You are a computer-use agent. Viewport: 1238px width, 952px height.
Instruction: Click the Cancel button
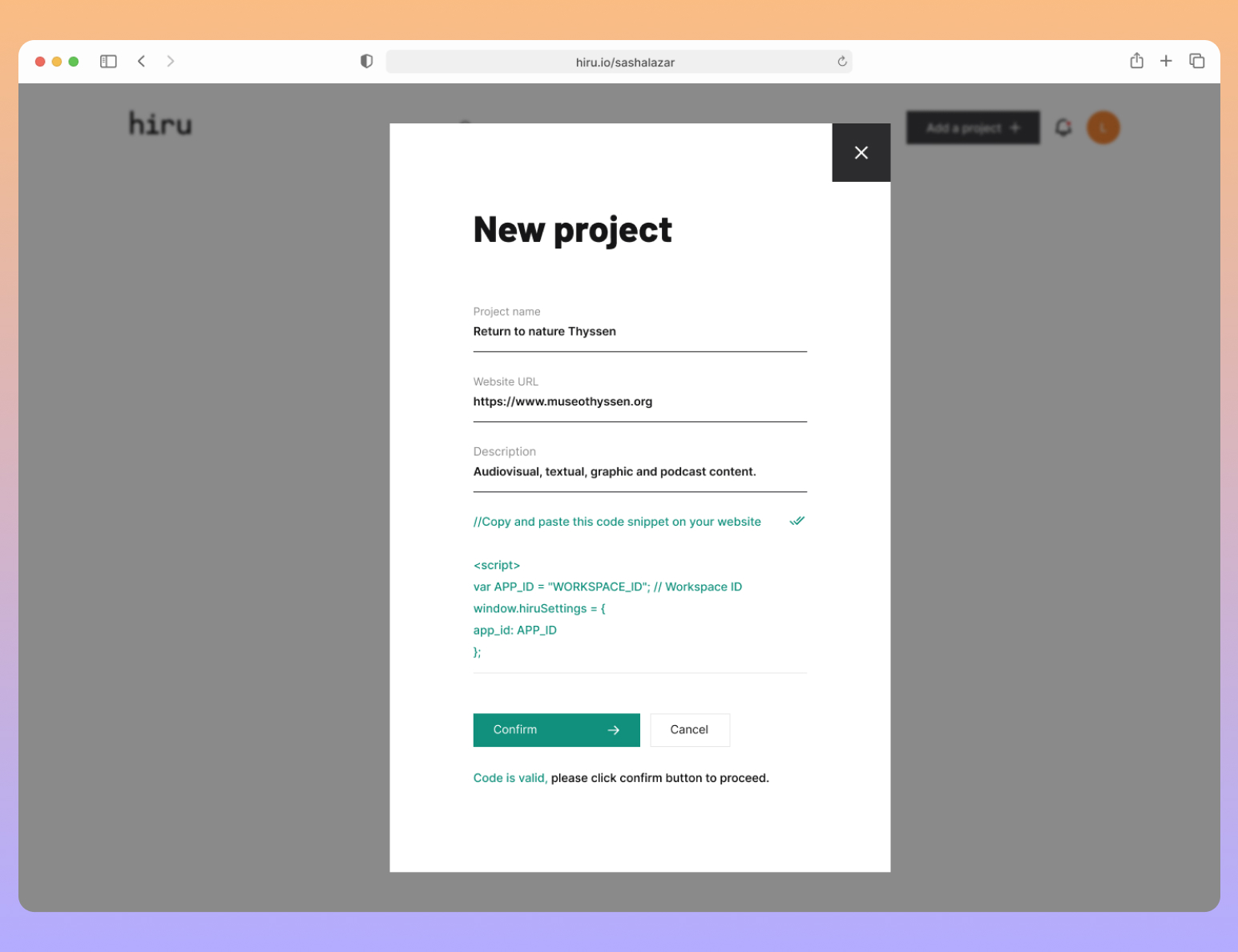click(689, 730)
